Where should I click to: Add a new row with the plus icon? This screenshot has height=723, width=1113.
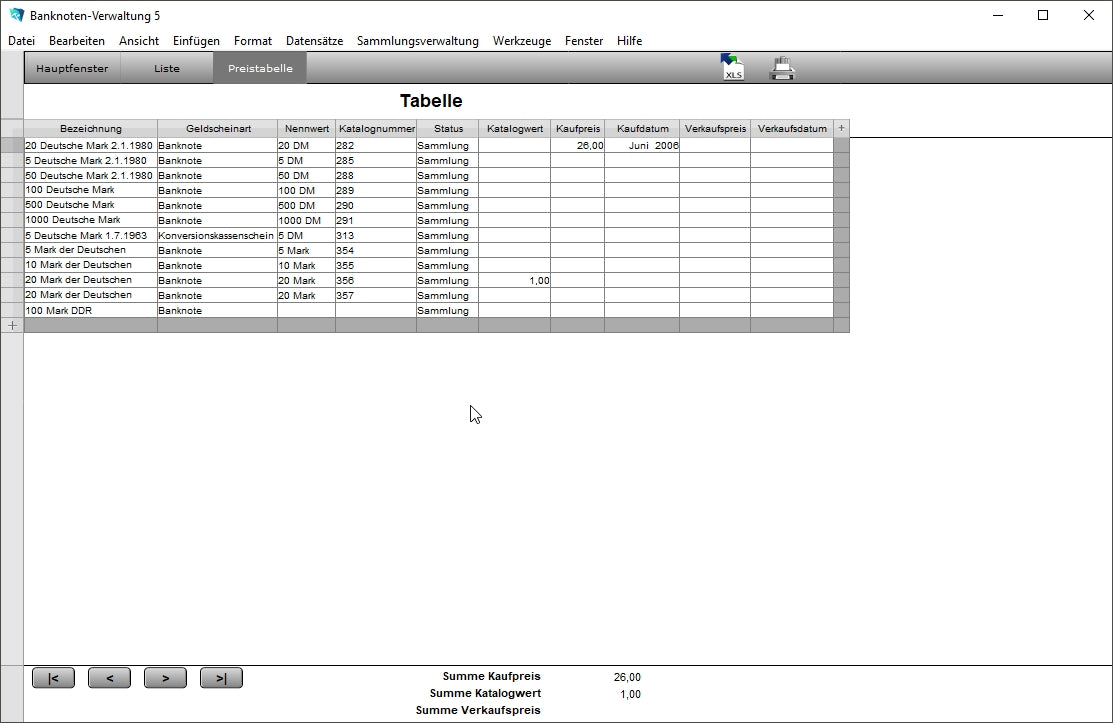point(12,325)
